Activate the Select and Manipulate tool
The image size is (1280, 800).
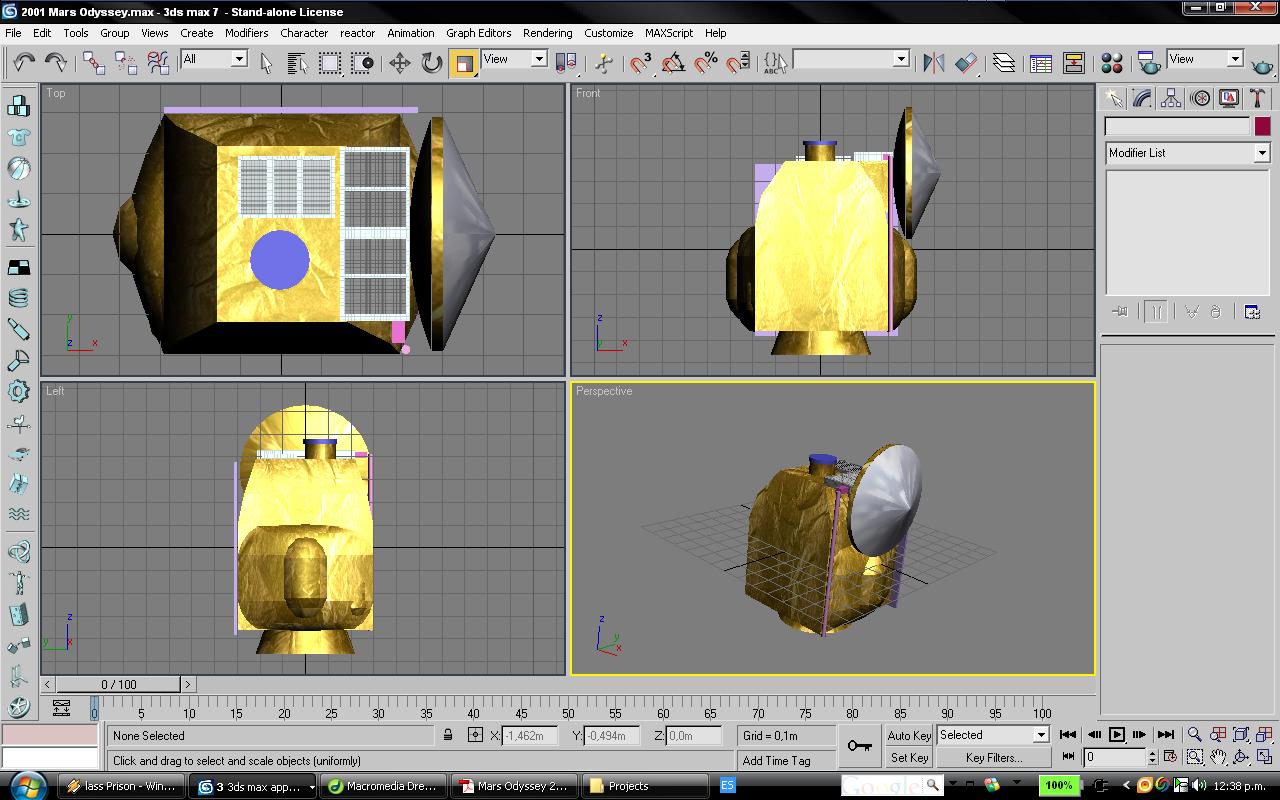pos(604,63)
